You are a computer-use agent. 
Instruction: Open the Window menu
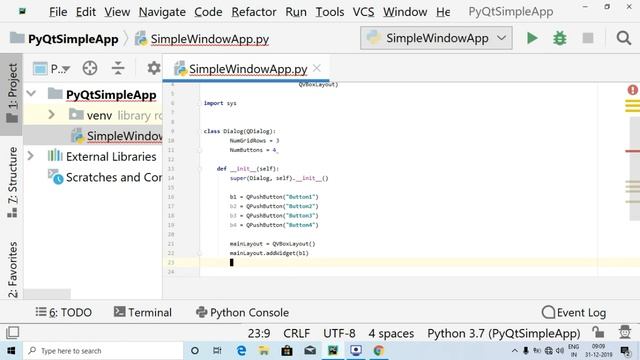click(405, 12)
